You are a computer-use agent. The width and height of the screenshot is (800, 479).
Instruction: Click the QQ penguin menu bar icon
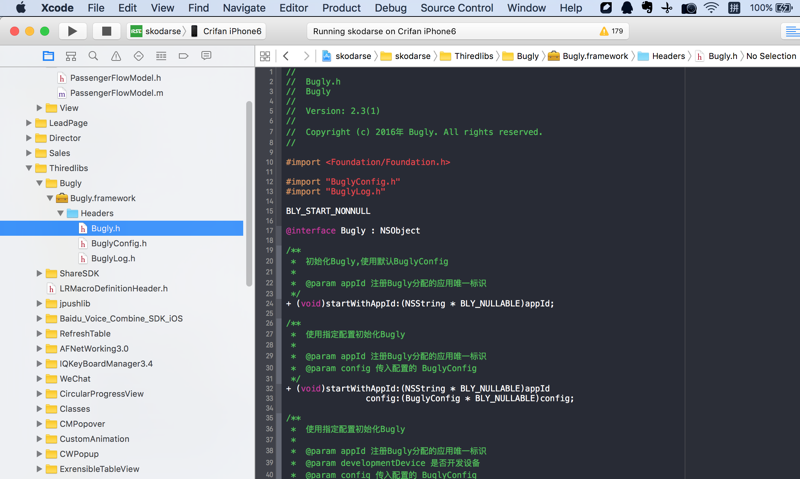pos(627,8)
